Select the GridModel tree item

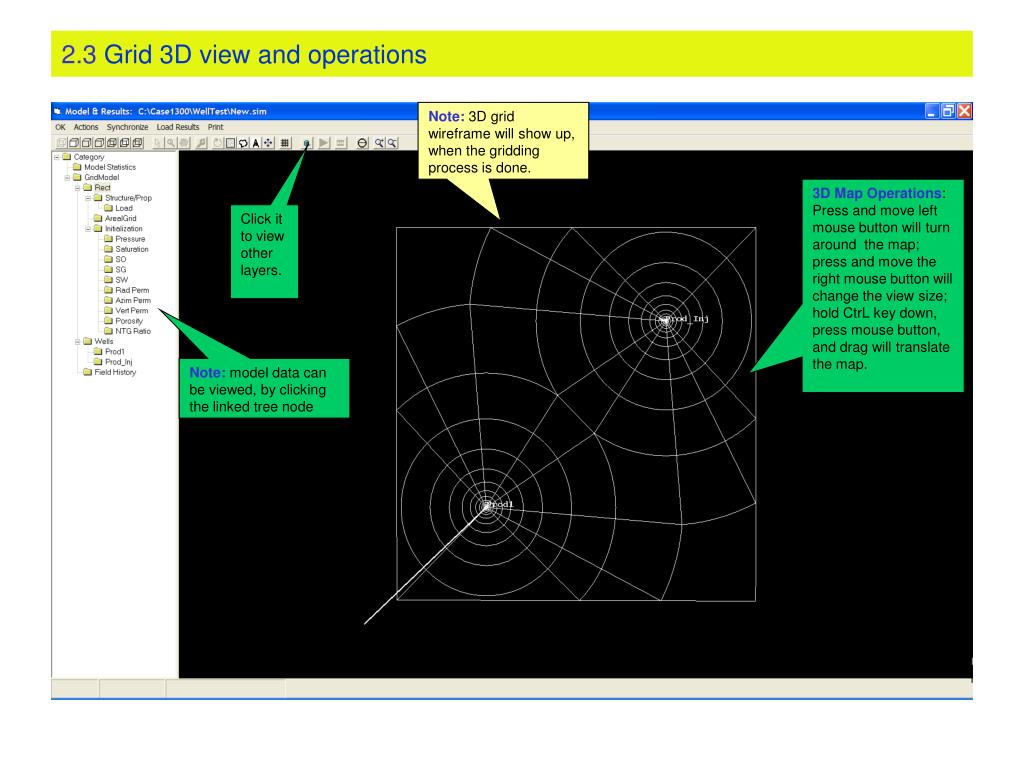point(101,178)
